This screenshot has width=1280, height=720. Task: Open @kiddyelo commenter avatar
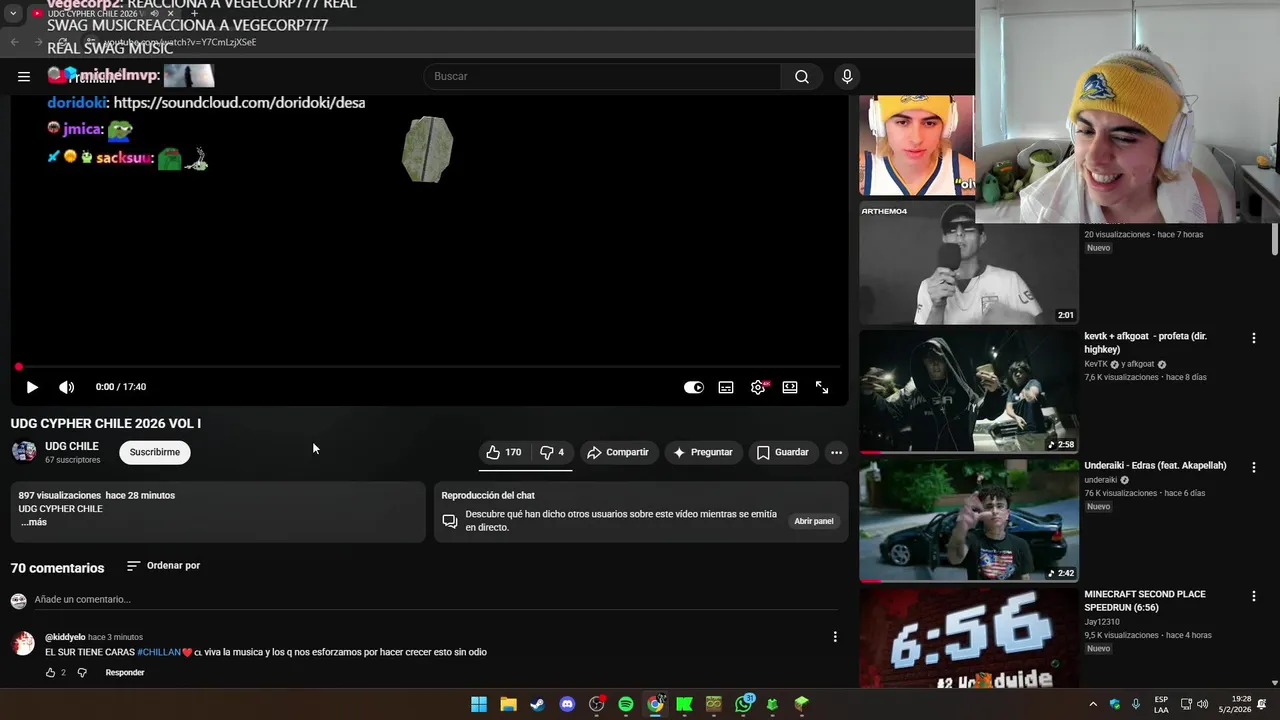pos(23,643)
